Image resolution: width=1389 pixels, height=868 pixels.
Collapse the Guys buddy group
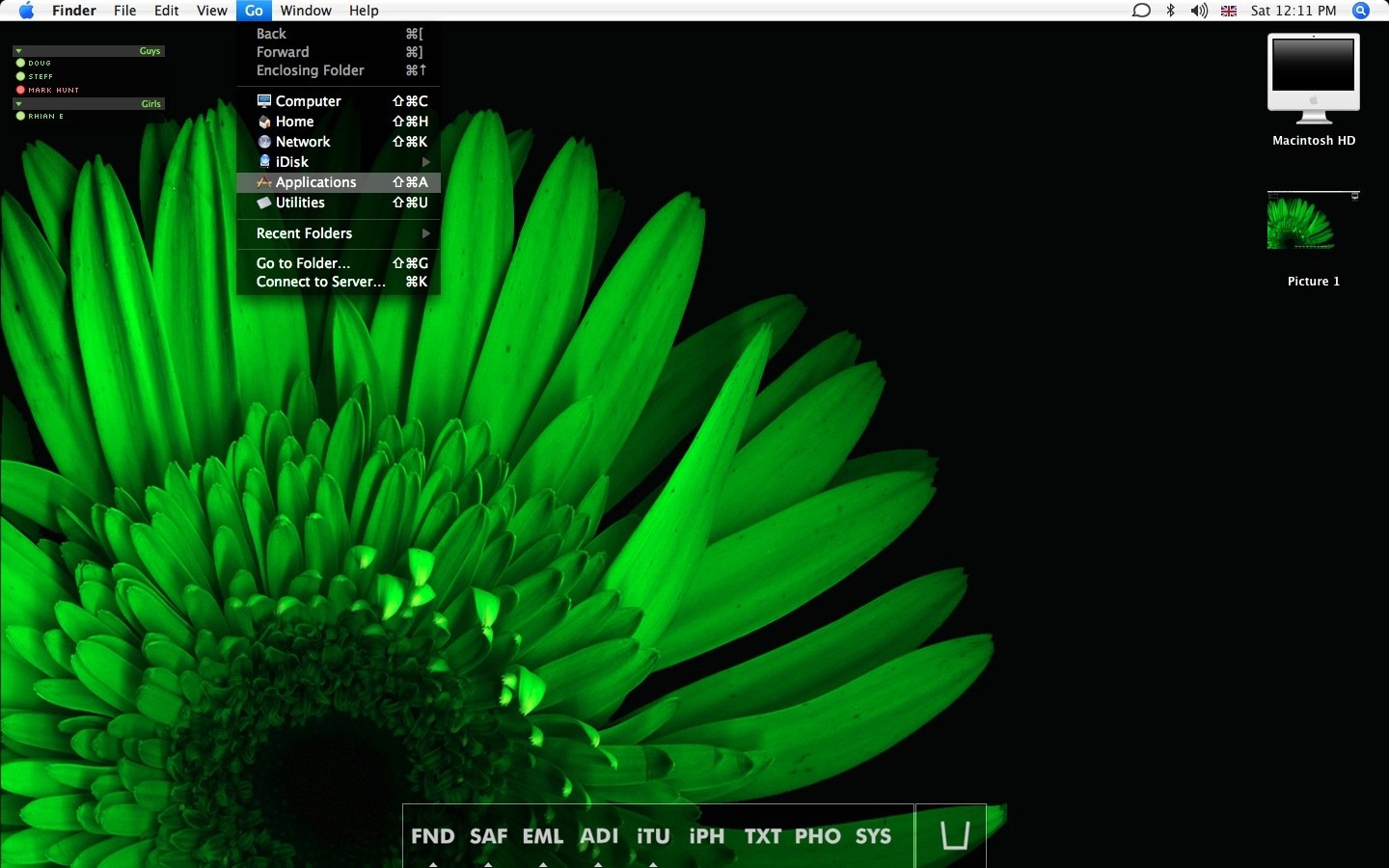click(x=18, y=51)
